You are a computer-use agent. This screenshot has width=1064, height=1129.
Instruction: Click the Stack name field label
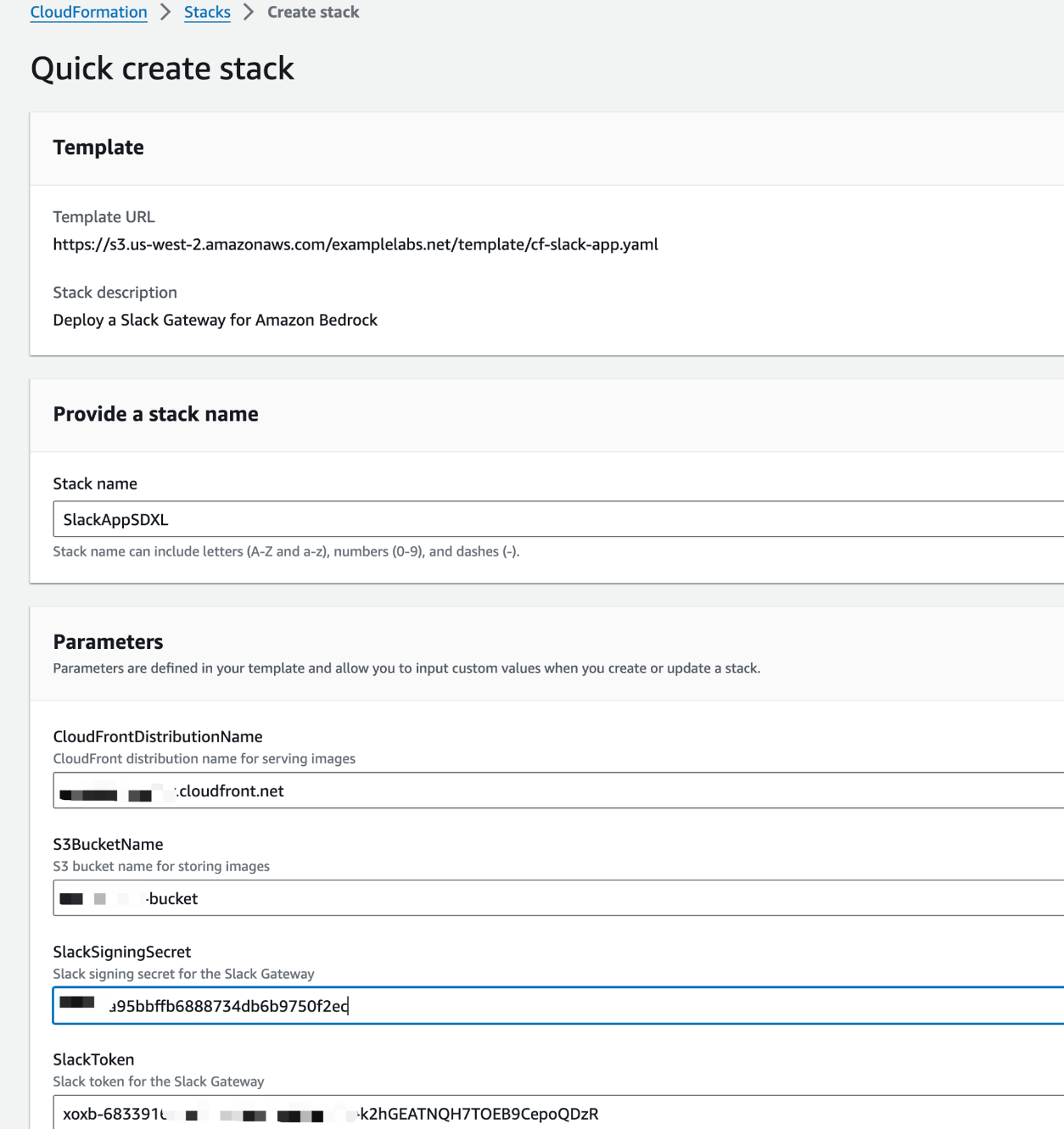pyautogui.click(x=95, y=483)
